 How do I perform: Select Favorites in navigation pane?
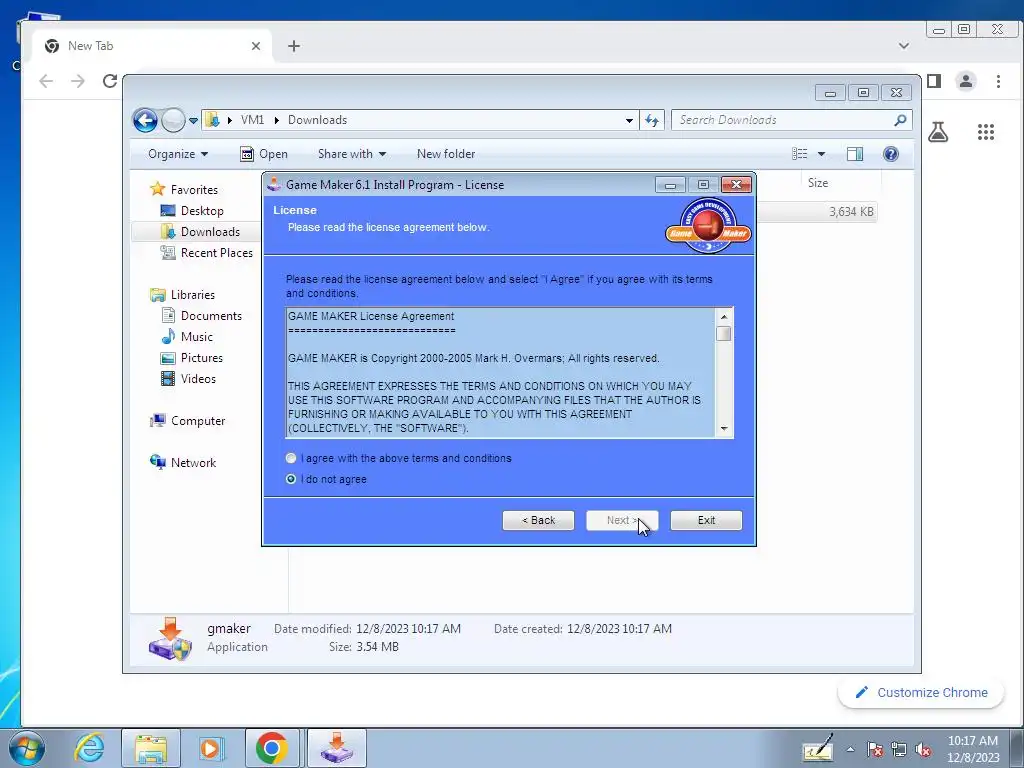pyautogui.click(x=194, y=190)
